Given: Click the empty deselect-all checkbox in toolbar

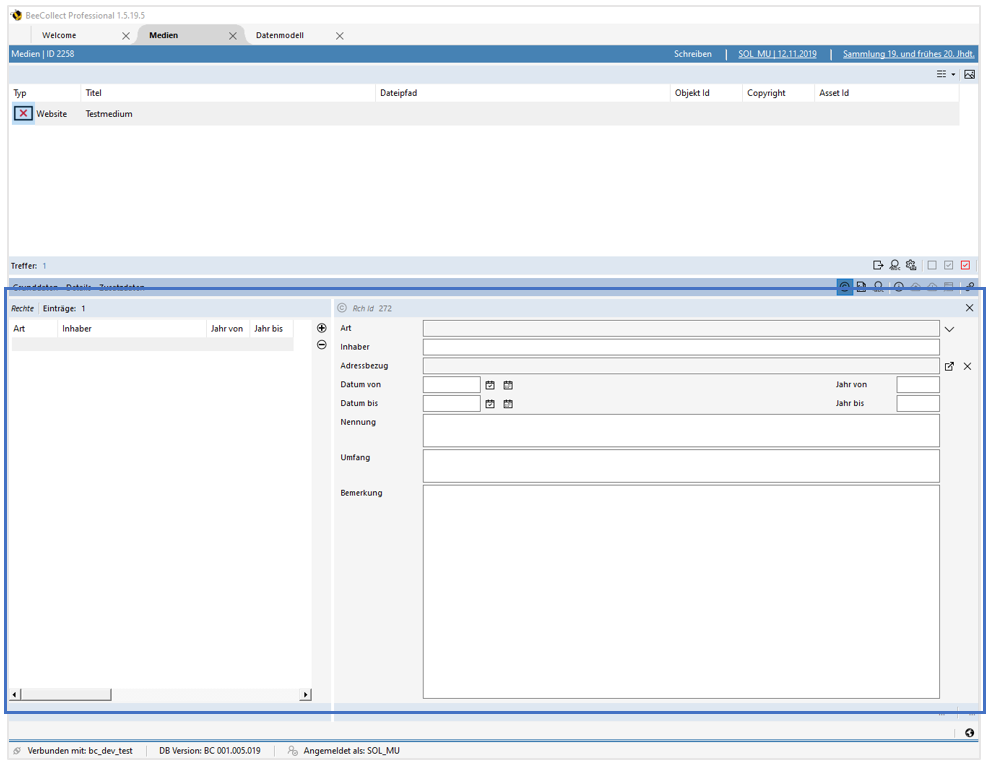Looking at the screenshot, I should pos(932,265).
